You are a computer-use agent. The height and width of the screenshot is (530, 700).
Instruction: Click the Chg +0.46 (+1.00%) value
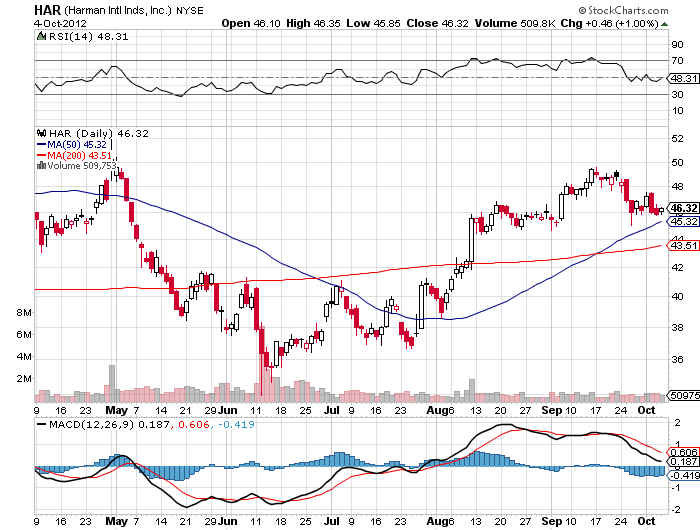pyautogui.click(x=610, y=23)
